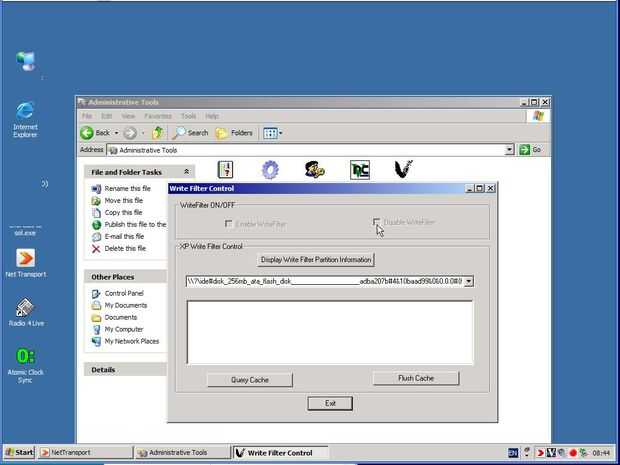Viewport: 620px width, 465px height.
Task: Open Control Panel from Other Places
Action: 124,293
